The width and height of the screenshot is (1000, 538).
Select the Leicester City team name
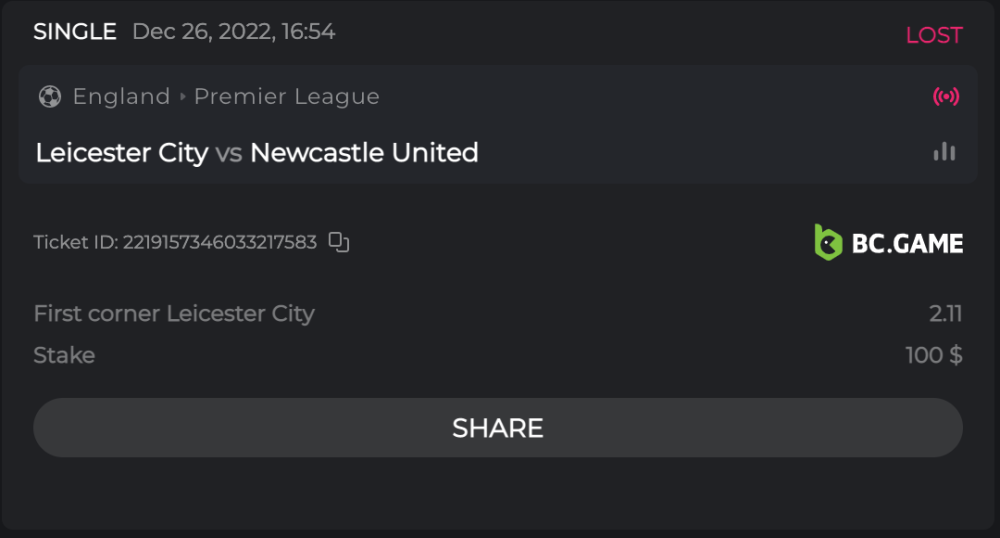[x=122, y=153]
